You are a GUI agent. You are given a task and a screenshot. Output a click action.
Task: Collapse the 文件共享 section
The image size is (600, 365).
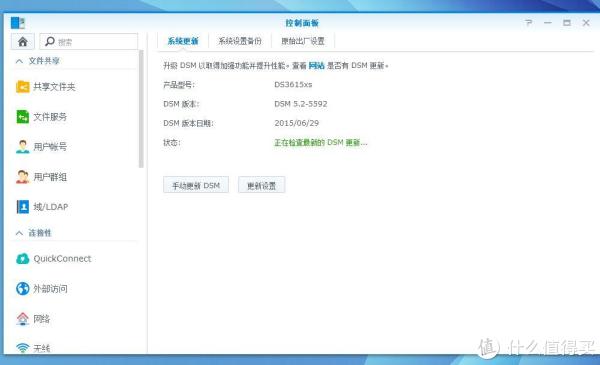(19, 61)
